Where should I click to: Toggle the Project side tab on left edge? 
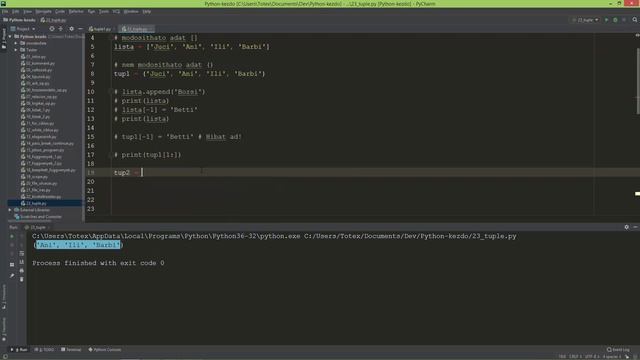[x=4, y=39]
